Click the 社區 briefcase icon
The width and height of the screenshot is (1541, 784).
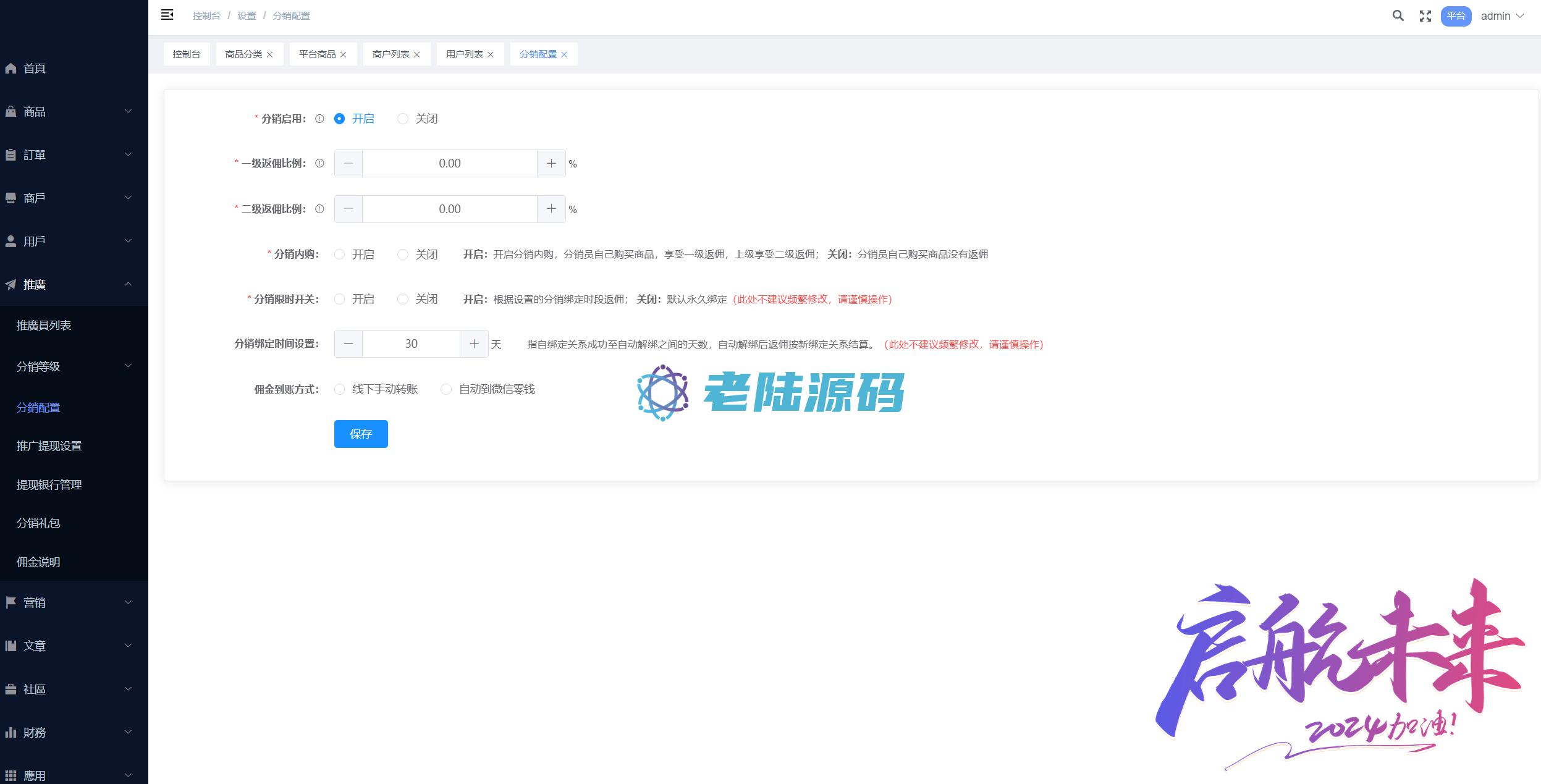coord(11,689)
